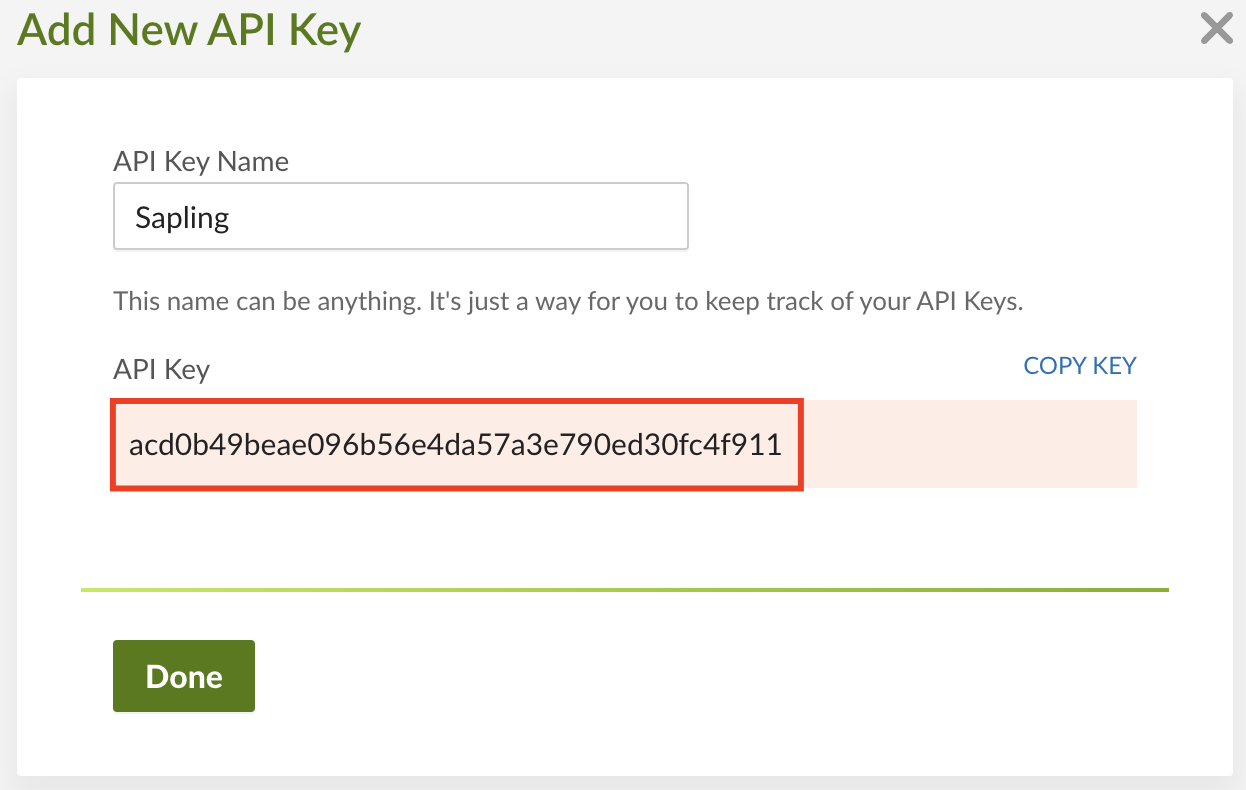Screen dimensions: 1246x790
Task: Click the COPY KEY link
Action: 1080,366
